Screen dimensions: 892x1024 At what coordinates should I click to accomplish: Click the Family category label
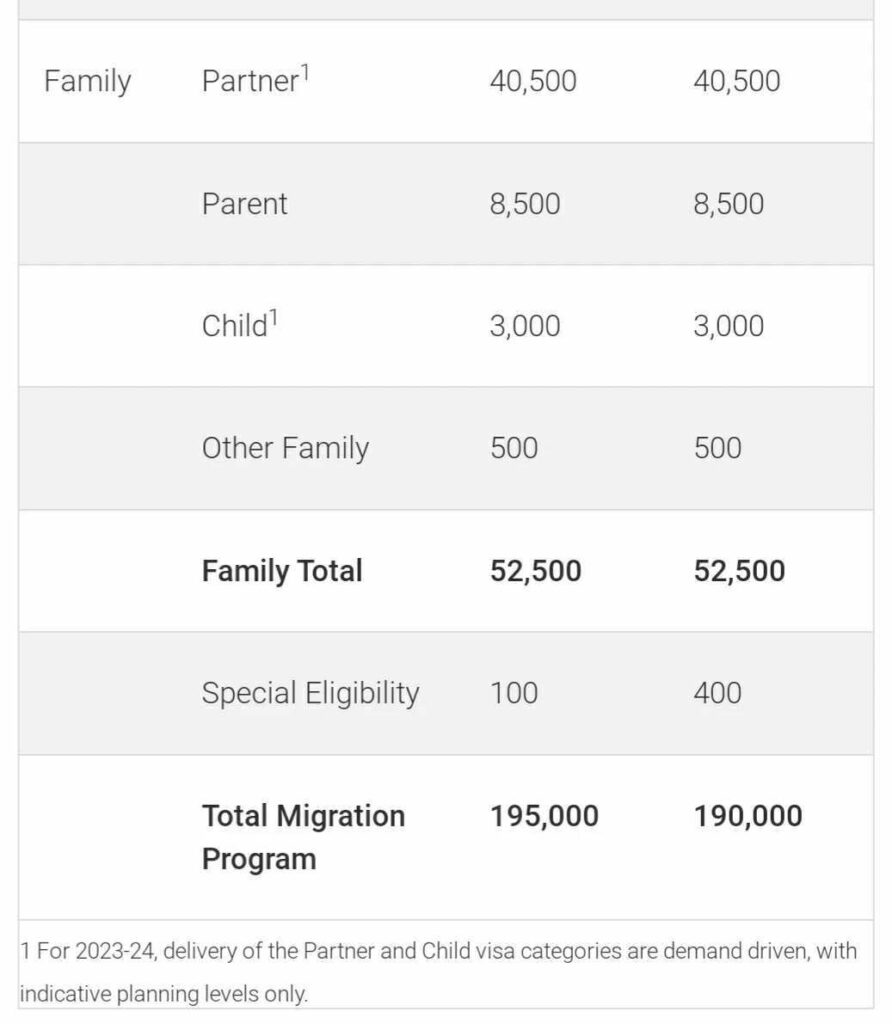(x=87, y=81)
